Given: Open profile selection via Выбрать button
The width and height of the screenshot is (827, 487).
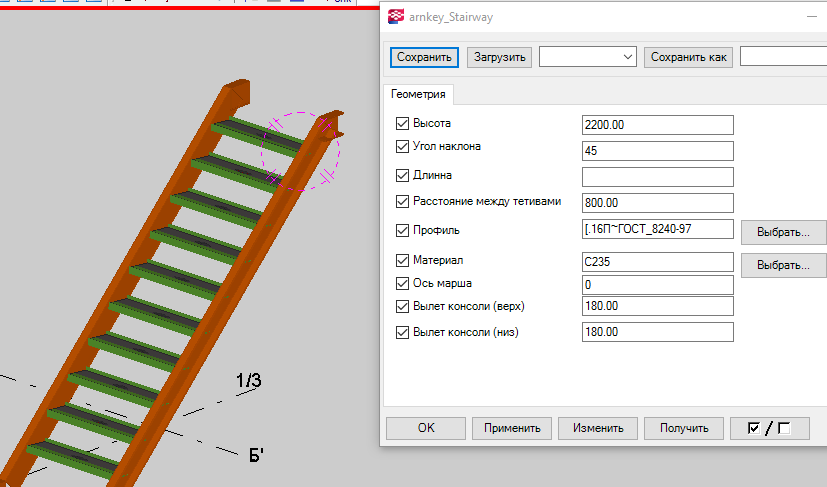Looking at the screenshot, I should (x=783, y=233).
